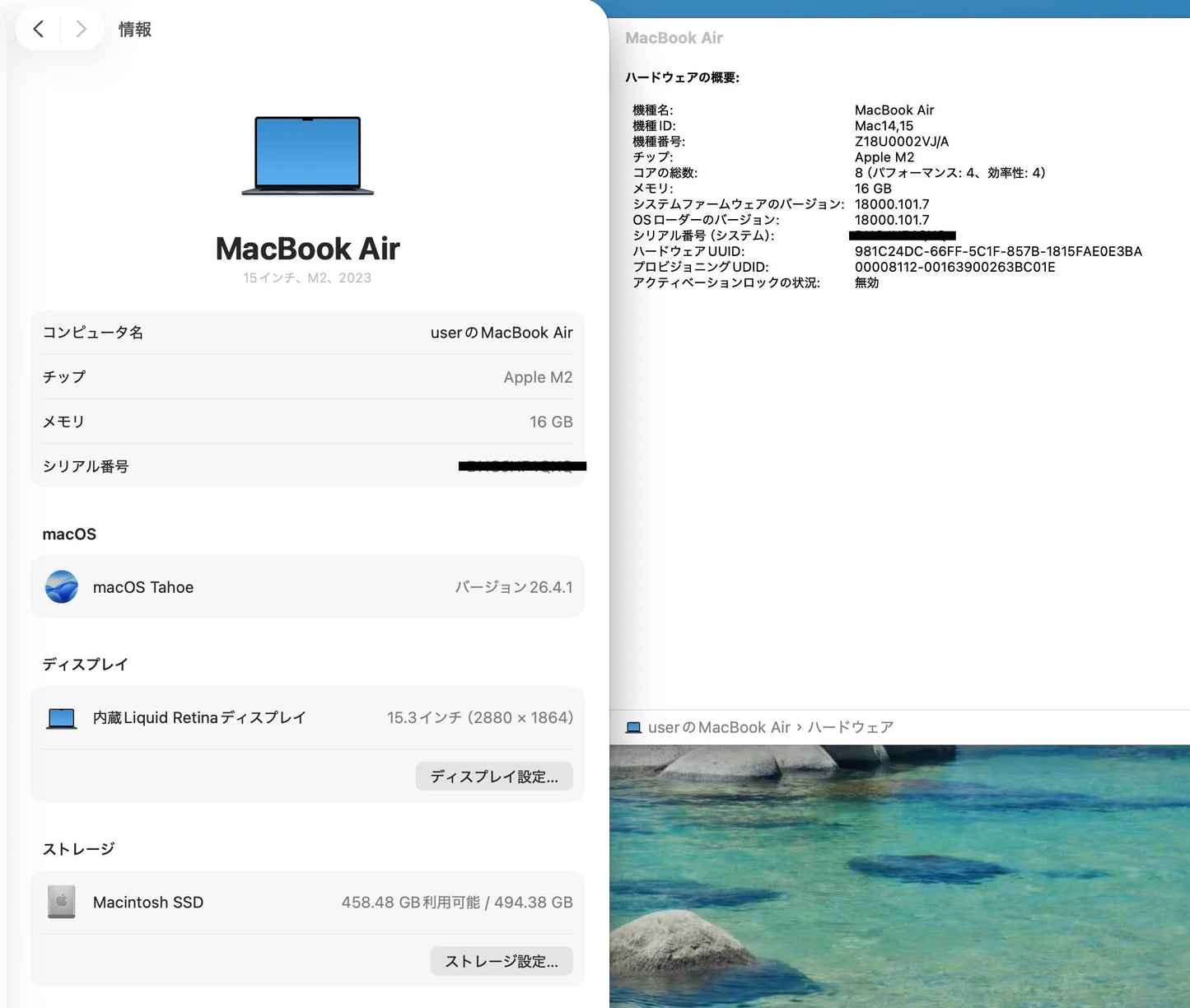The width and height of the screenshot is (1190, 1008).
Task: Select メモリ value 16 GB in hardware overview
Action: pos(873,189)
